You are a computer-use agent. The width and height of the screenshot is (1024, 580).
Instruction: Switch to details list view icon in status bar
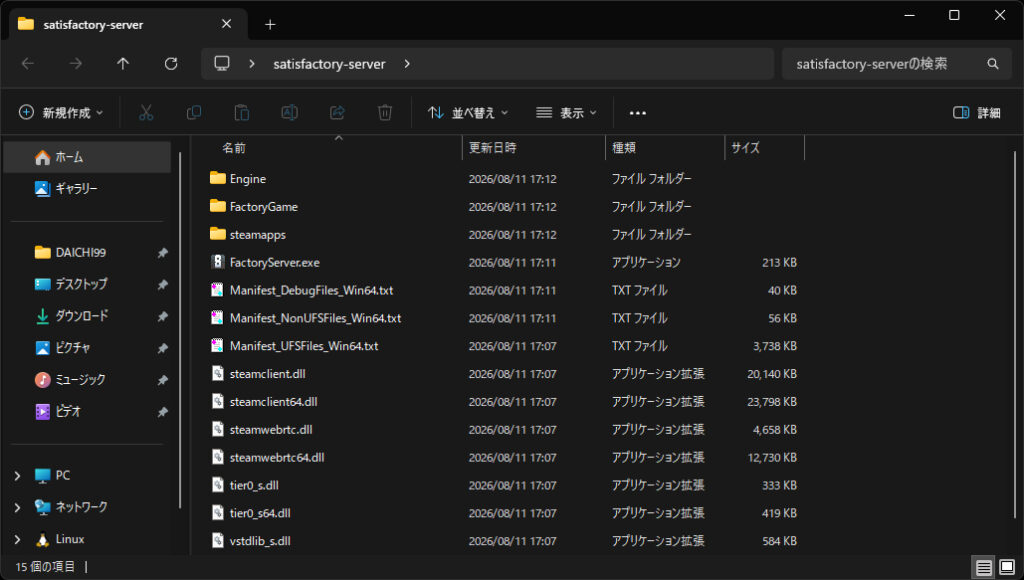point(984,567)
